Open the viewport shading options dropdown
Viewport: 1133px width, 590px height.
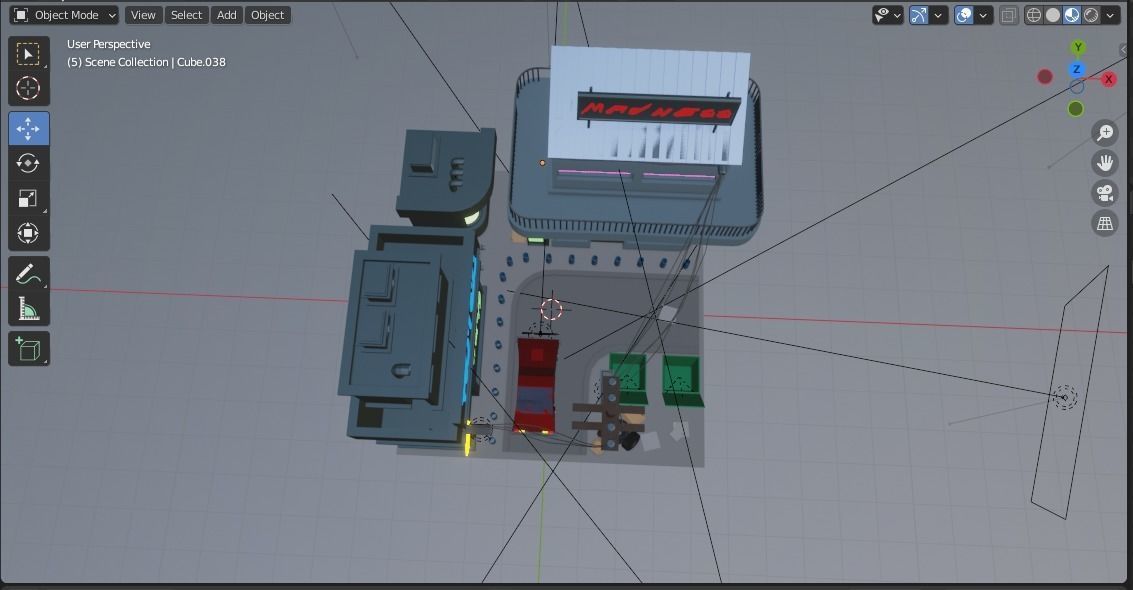click(x=1109, y=15)
